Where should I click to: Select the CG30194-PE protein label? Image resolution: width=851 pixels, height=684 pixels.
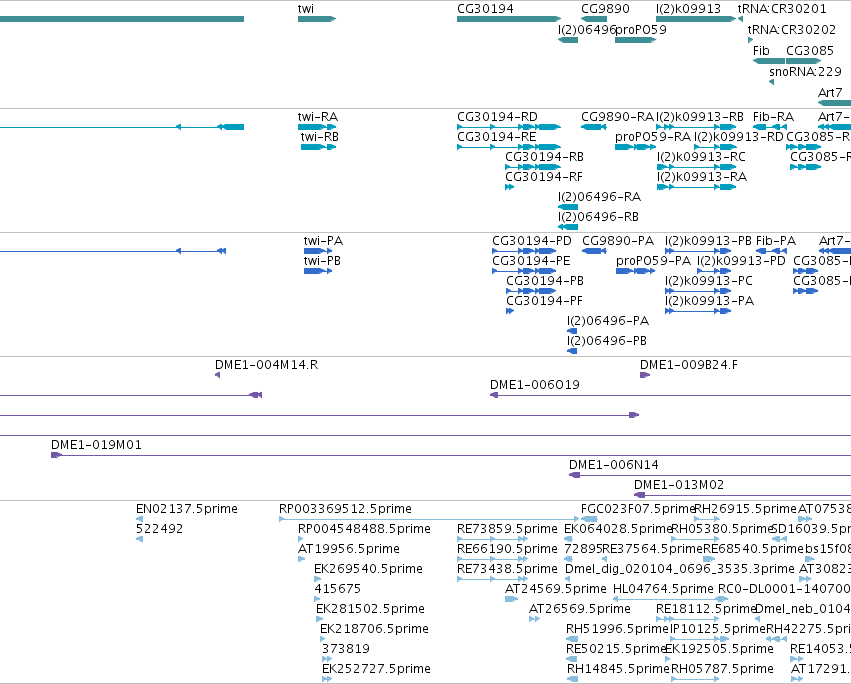[x=531, y=261]
